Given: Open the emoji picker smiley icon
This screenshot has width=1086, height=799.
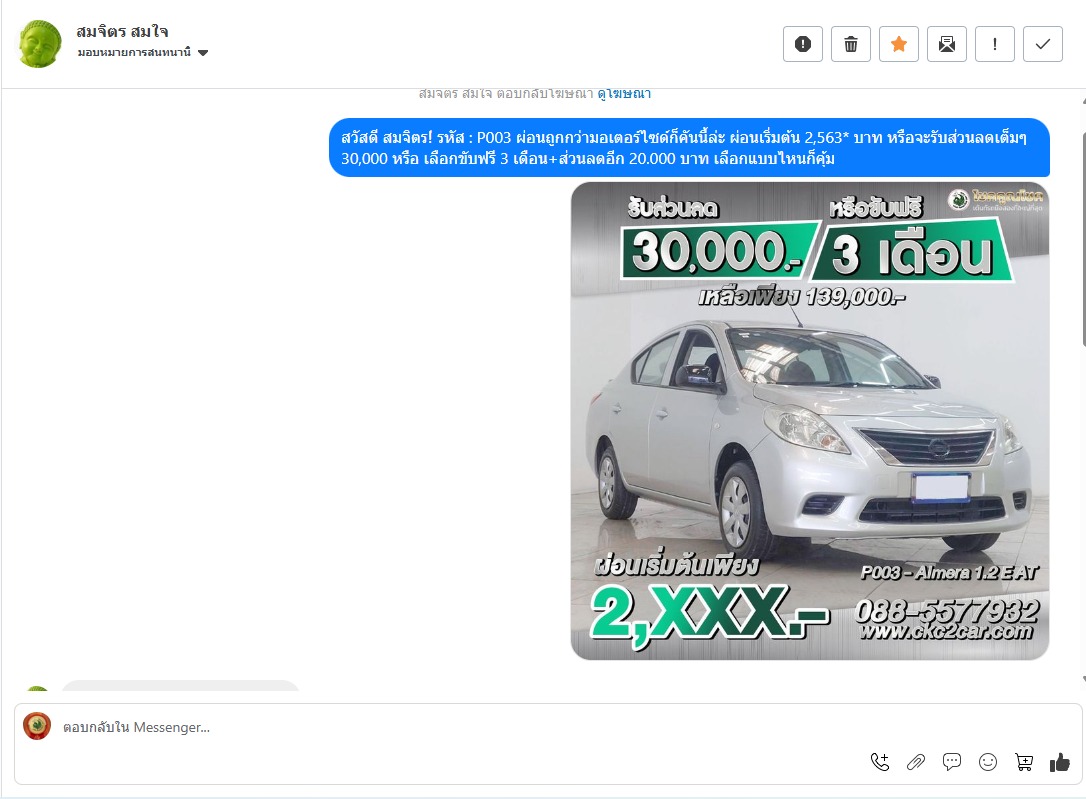Looking at the screenshot, I should coord(988,762).
